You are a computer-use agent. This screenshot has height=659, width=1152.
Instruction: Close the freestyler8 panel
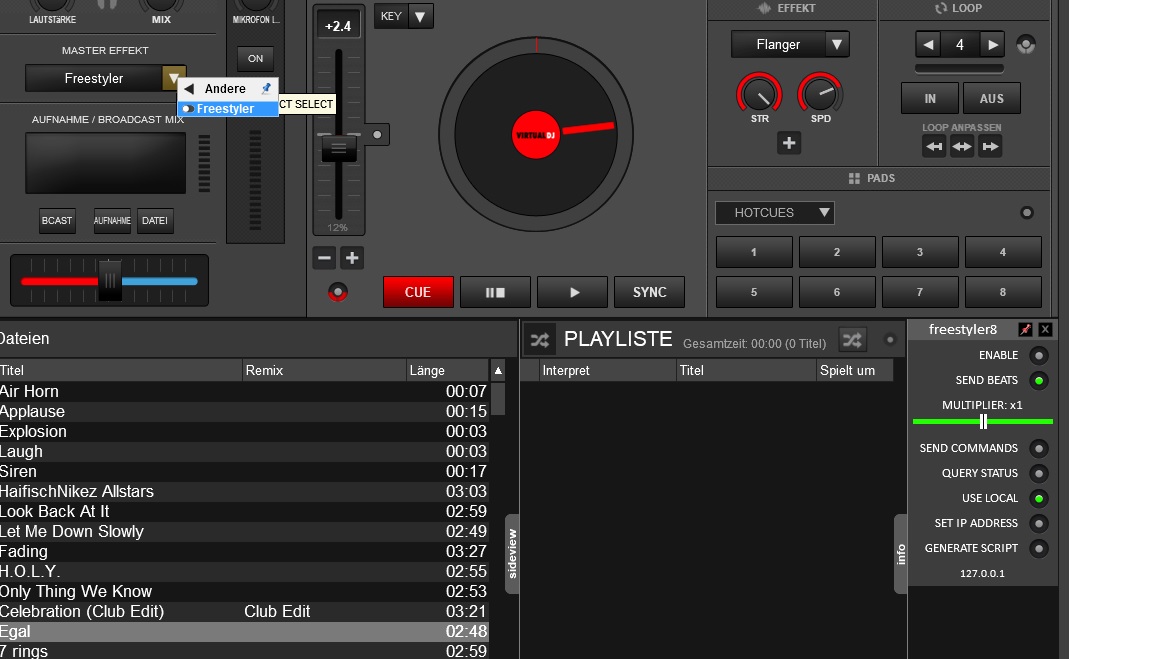pyautogui.click(x=1045, y=329)
